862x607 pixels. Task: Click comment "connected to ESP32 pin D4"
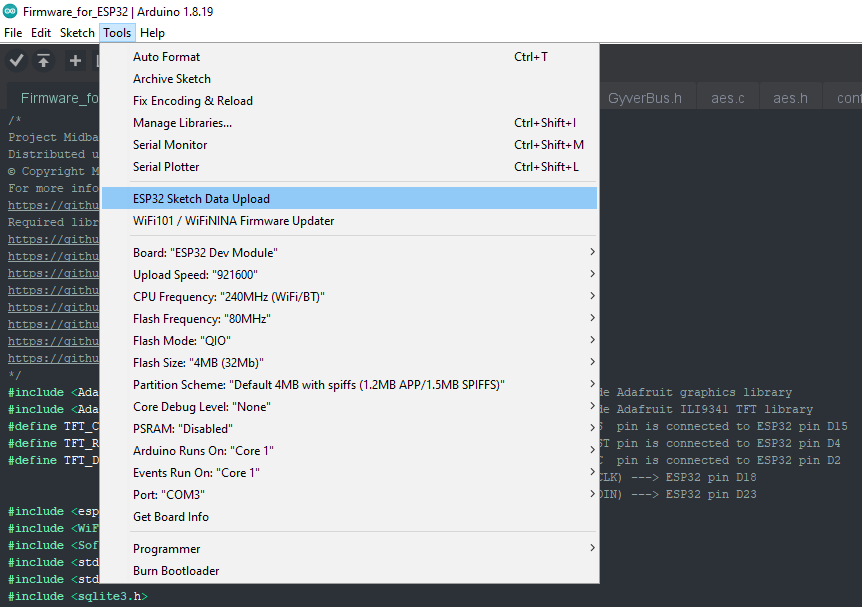753,443
